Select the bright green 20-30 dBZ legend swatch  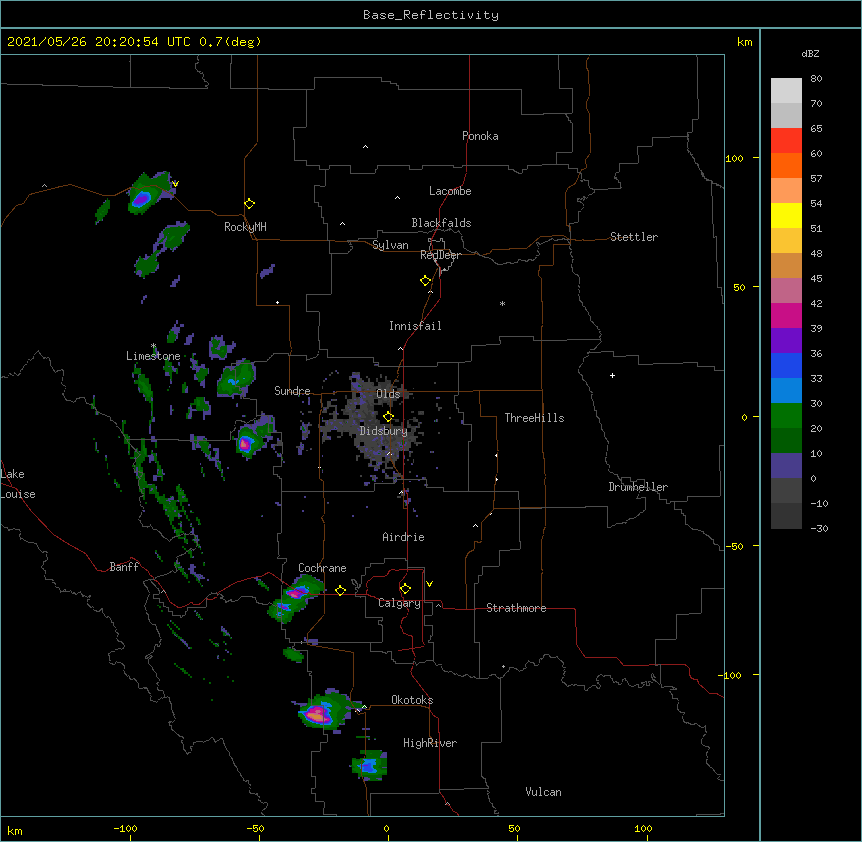pos(786,416)
